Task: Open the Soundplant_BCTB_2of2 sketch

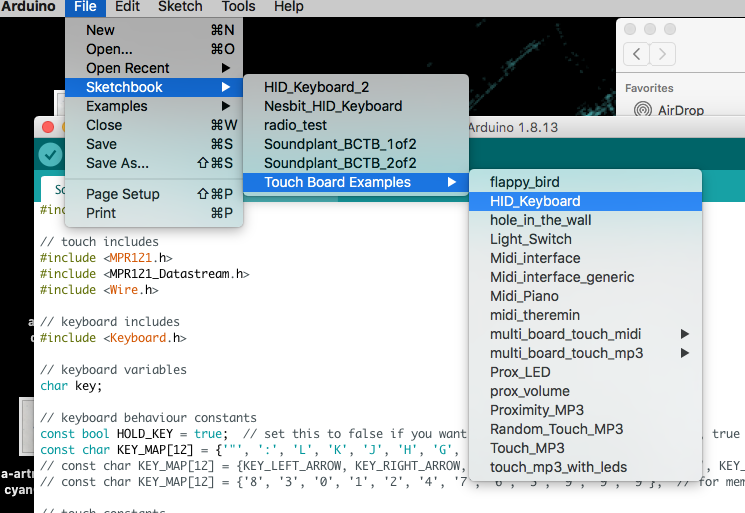Action: 356,163
